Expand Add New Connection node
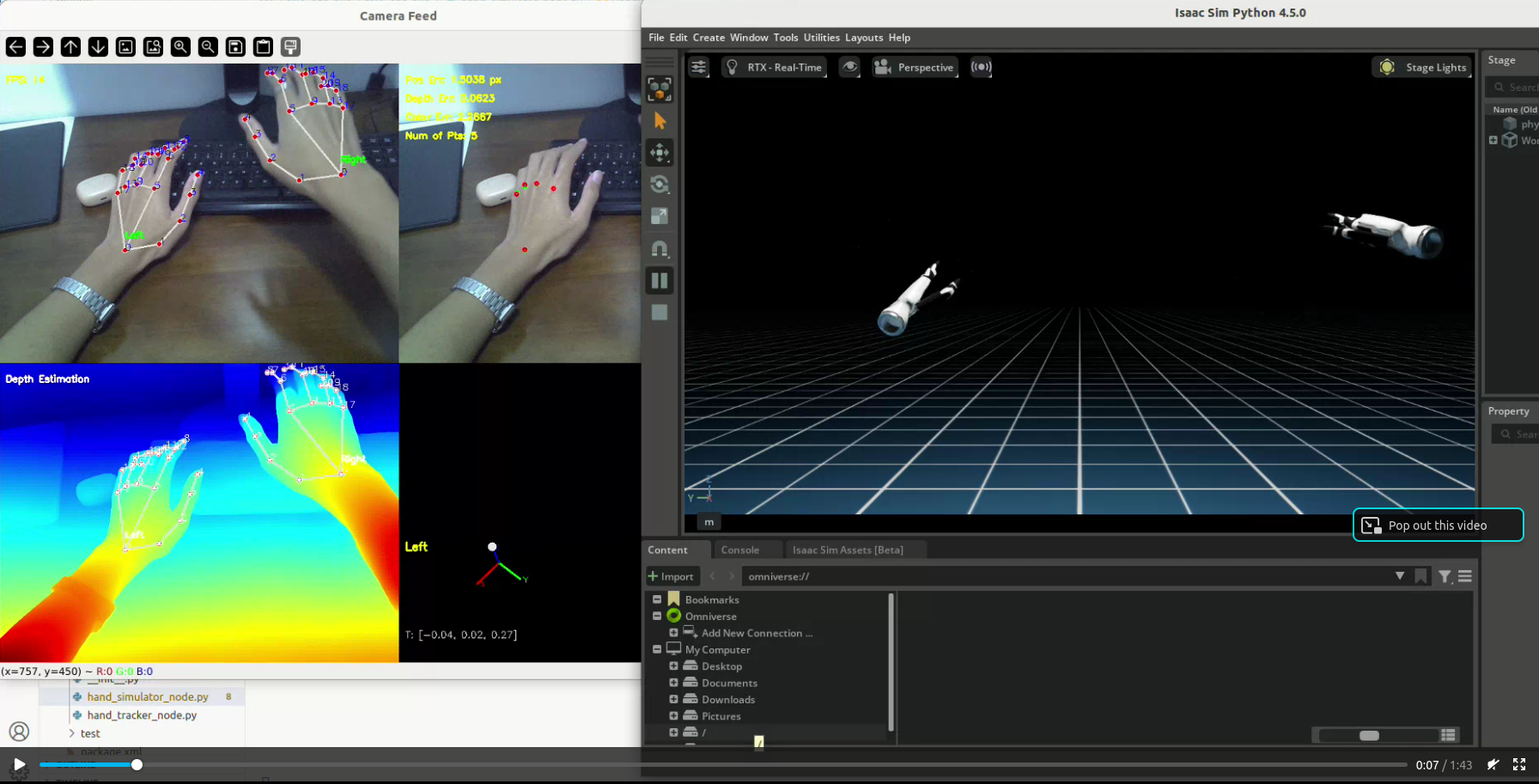Viewport: 1539px width, 784px height. (x=673, y=633)
